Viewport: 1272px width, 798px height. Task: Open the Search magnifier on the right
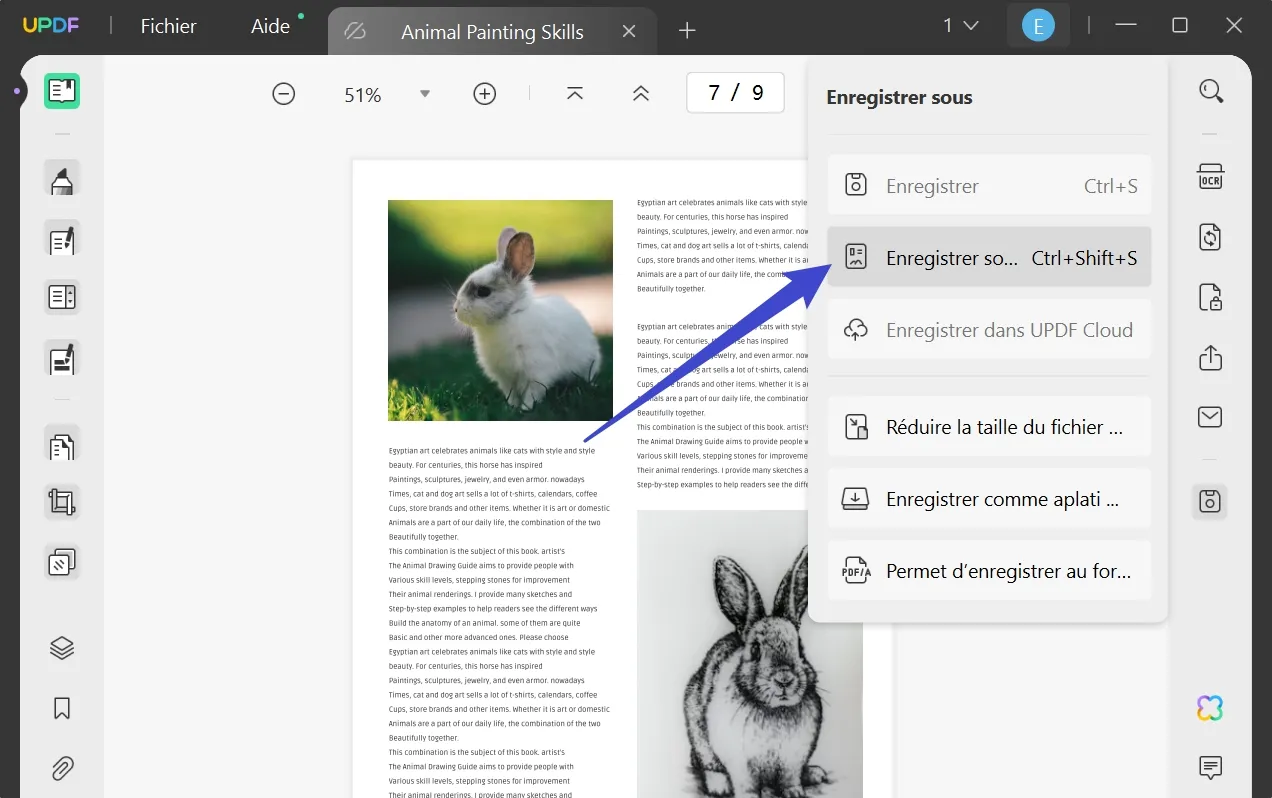click(x=1210, y=90)
